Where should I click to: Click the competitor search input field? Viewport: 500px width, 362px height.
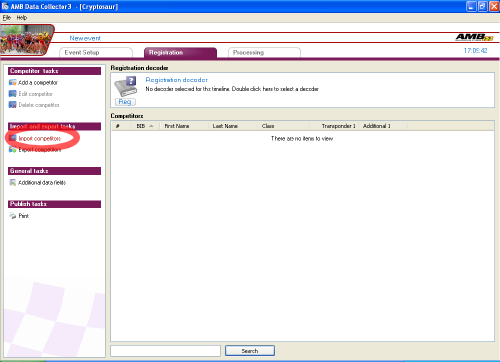coord(166,351)
